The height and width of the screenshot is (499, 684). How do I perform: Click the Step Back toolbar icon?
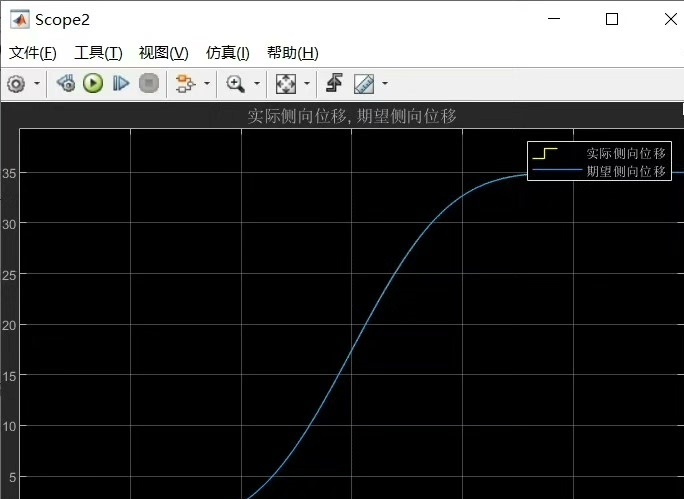pos(66,83)
